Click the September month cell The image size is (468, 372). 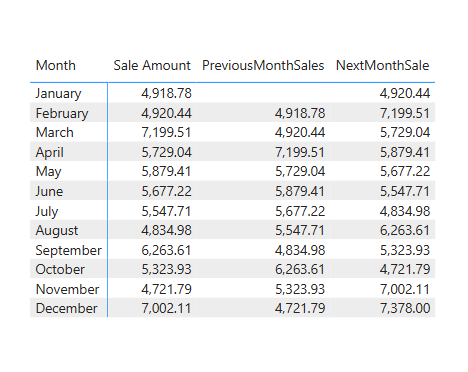point(69,250)
